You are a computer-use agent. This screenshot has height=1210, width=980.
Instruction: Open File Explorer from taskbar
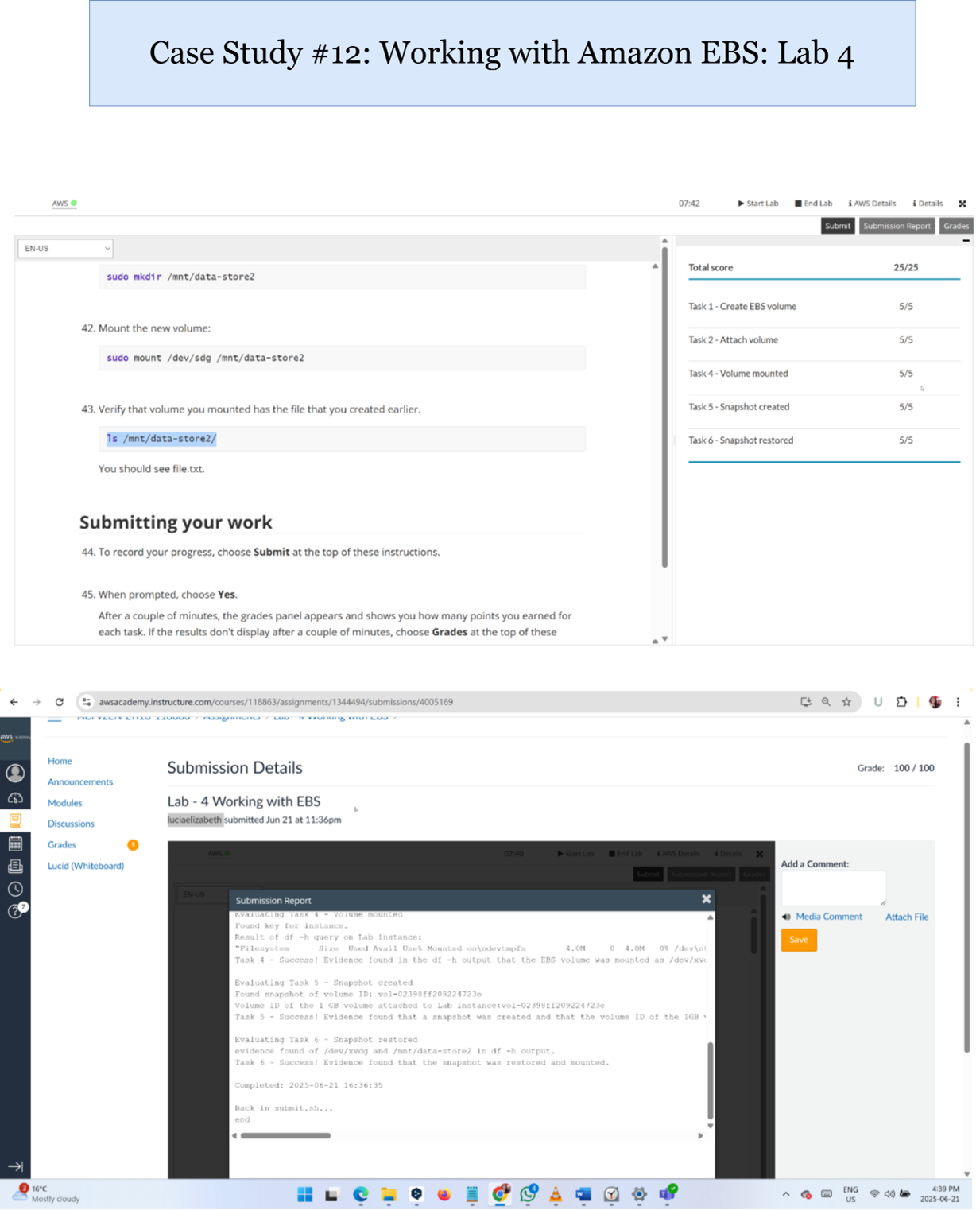point(388,1194)
